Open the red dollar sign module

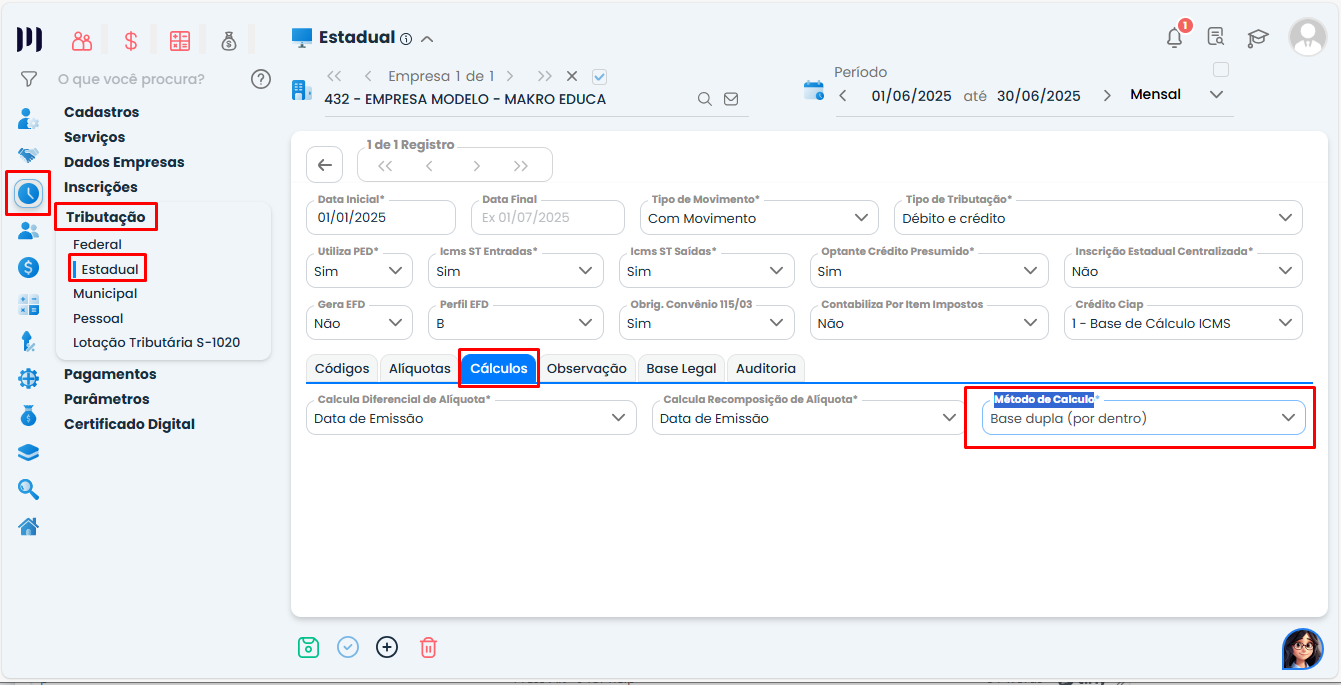pyautogui.click(x=131, y=41)
